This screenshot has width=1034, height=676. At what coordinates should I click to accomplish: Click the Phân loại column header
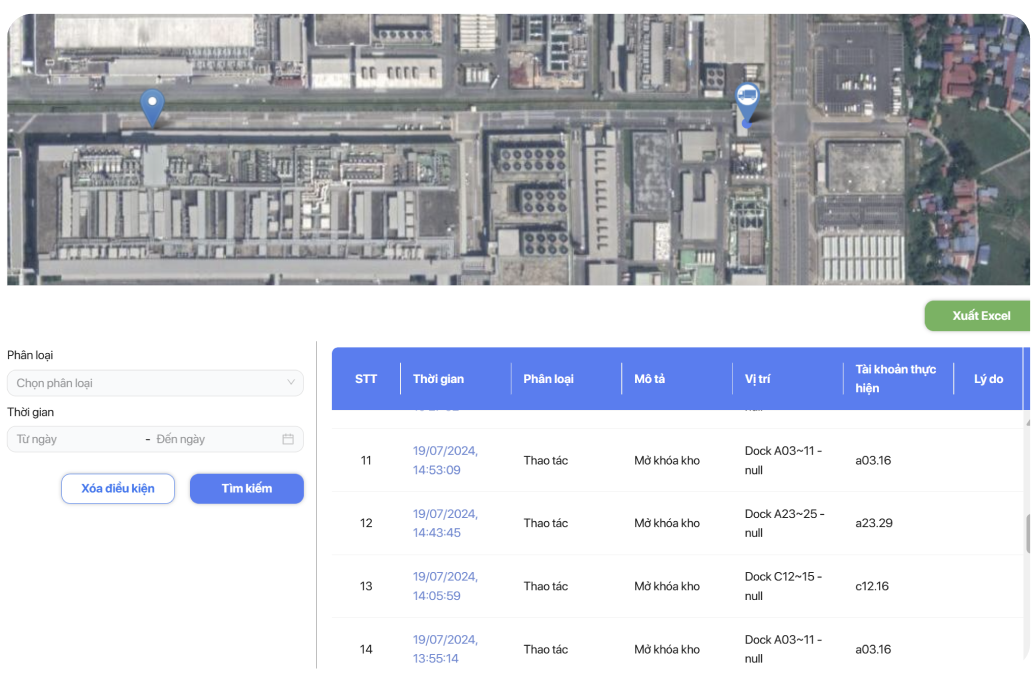coord(548,379)
